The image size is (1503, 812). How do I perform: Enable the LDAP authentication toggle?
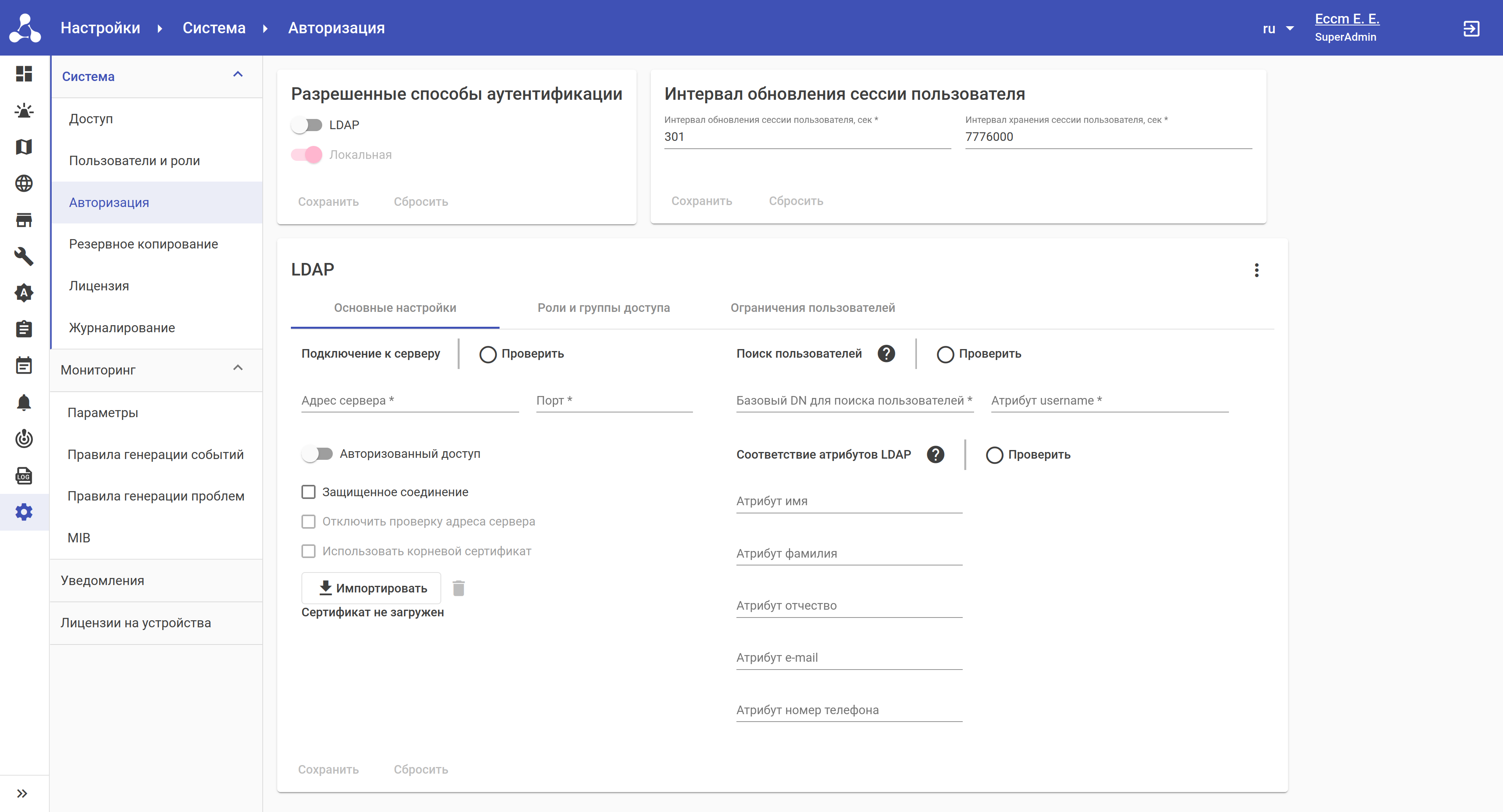(x=307, y=125)
